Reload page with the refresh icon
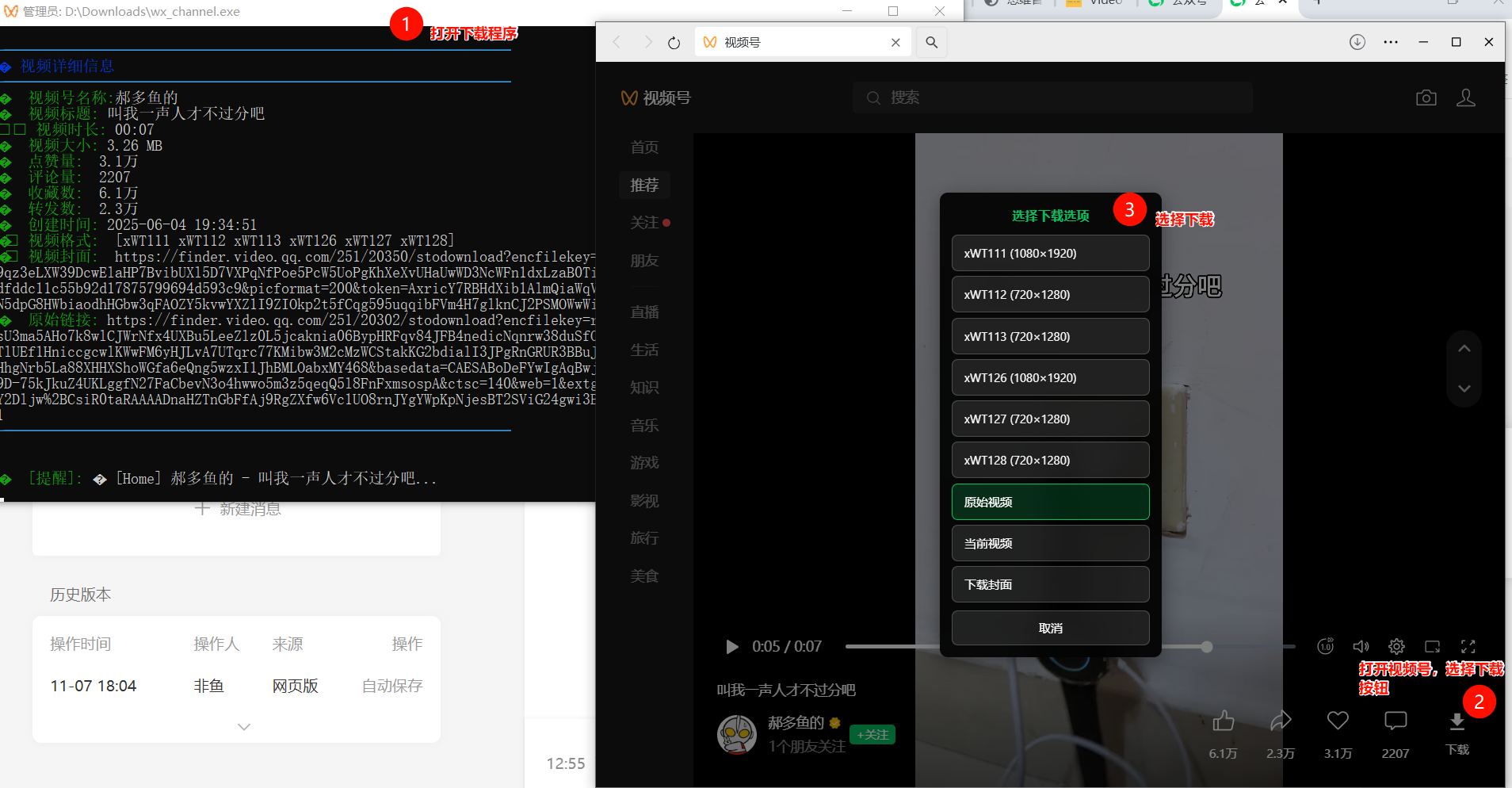 pos(674,43)
